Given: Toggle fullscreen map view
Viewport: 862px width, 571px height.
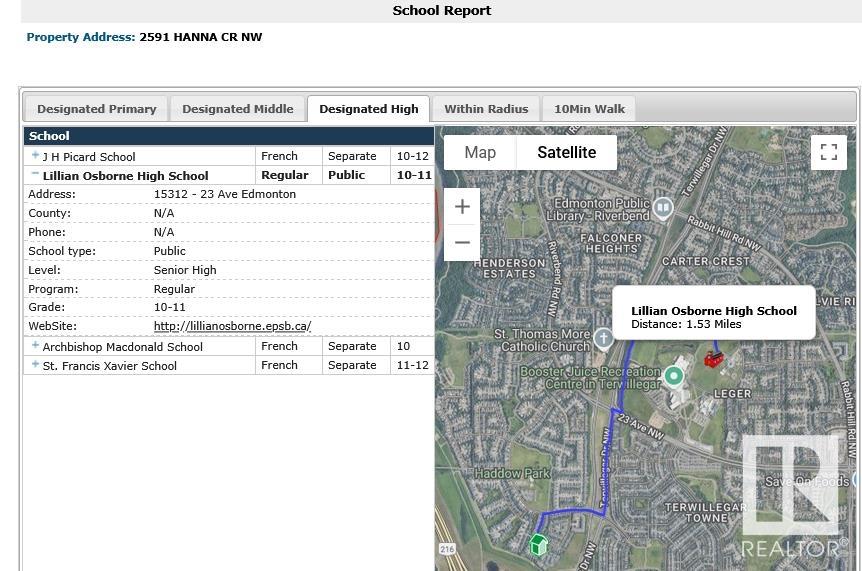Looking at the screenshot, I should [x=828, y=152].
